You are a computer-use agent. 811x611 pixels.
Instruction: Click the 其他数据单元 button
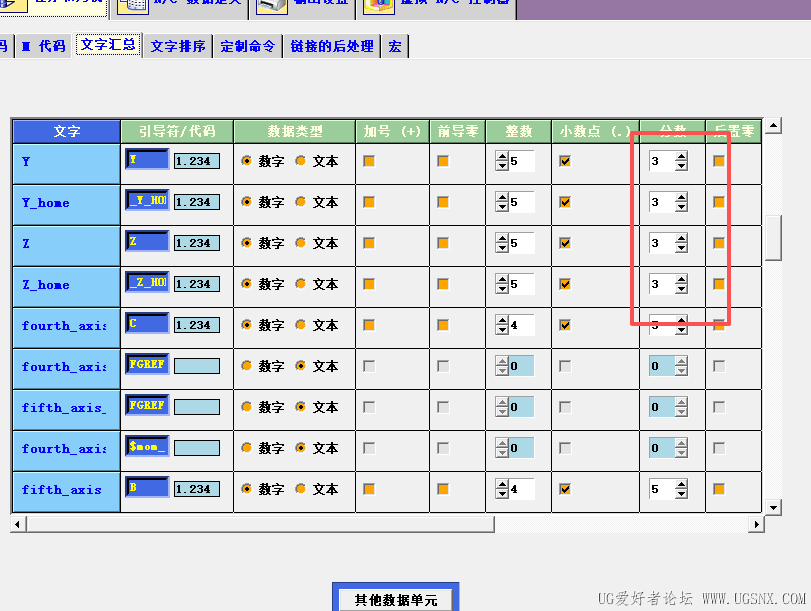[396, 599]
